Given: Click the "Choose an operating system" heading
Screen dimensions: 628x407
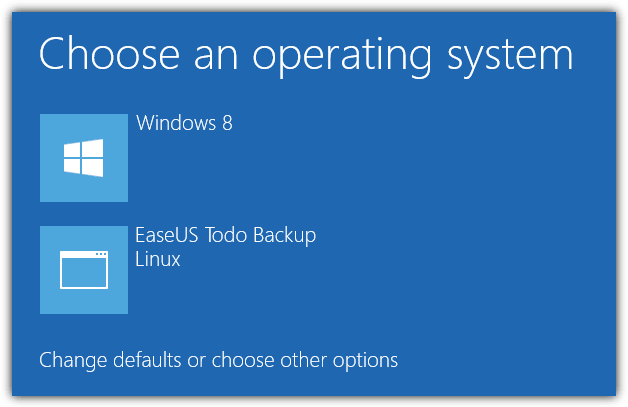Looking at the screenshot, I should pos(306,55).
